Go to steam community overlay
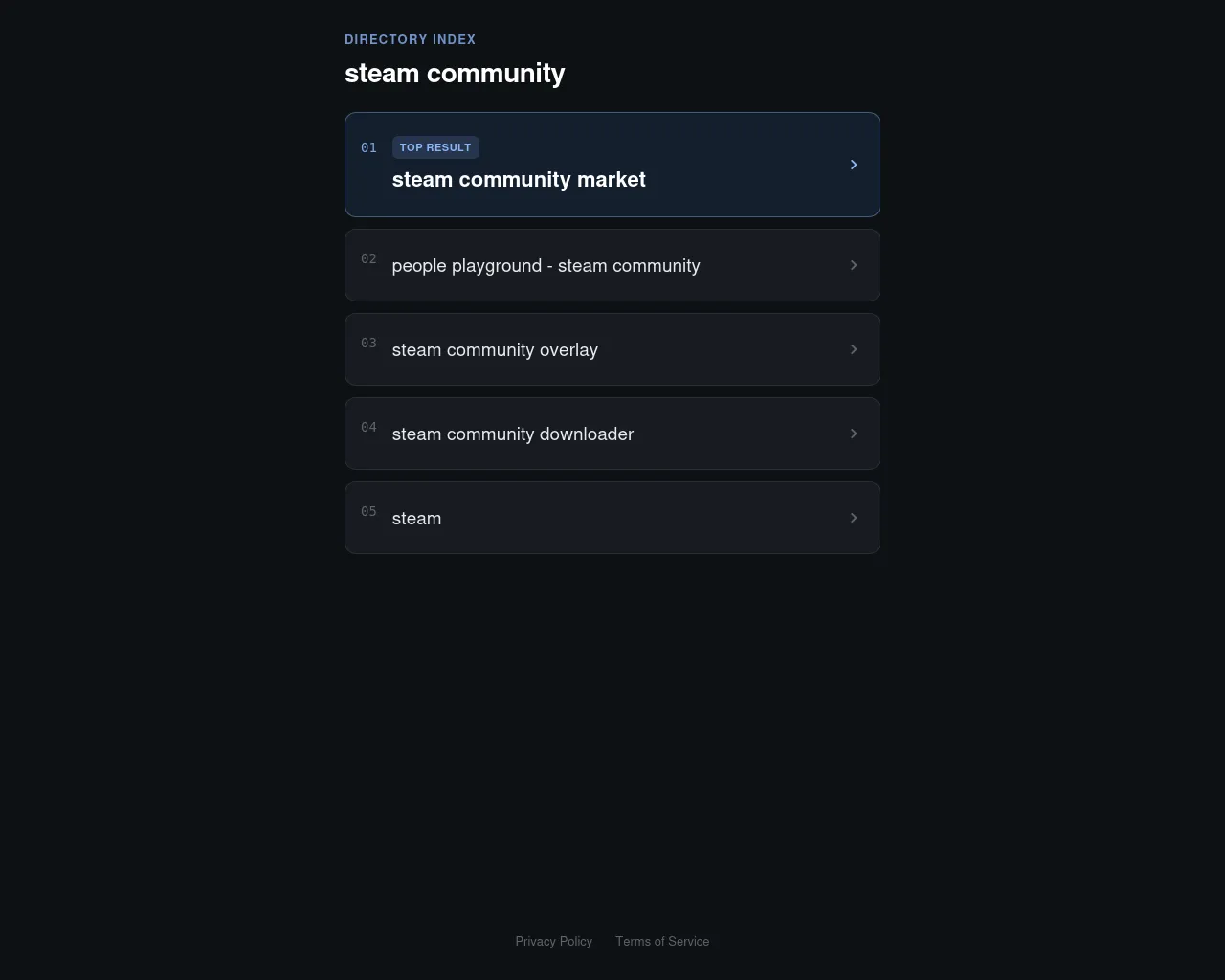1225x980 pixels. coord(612,349)
